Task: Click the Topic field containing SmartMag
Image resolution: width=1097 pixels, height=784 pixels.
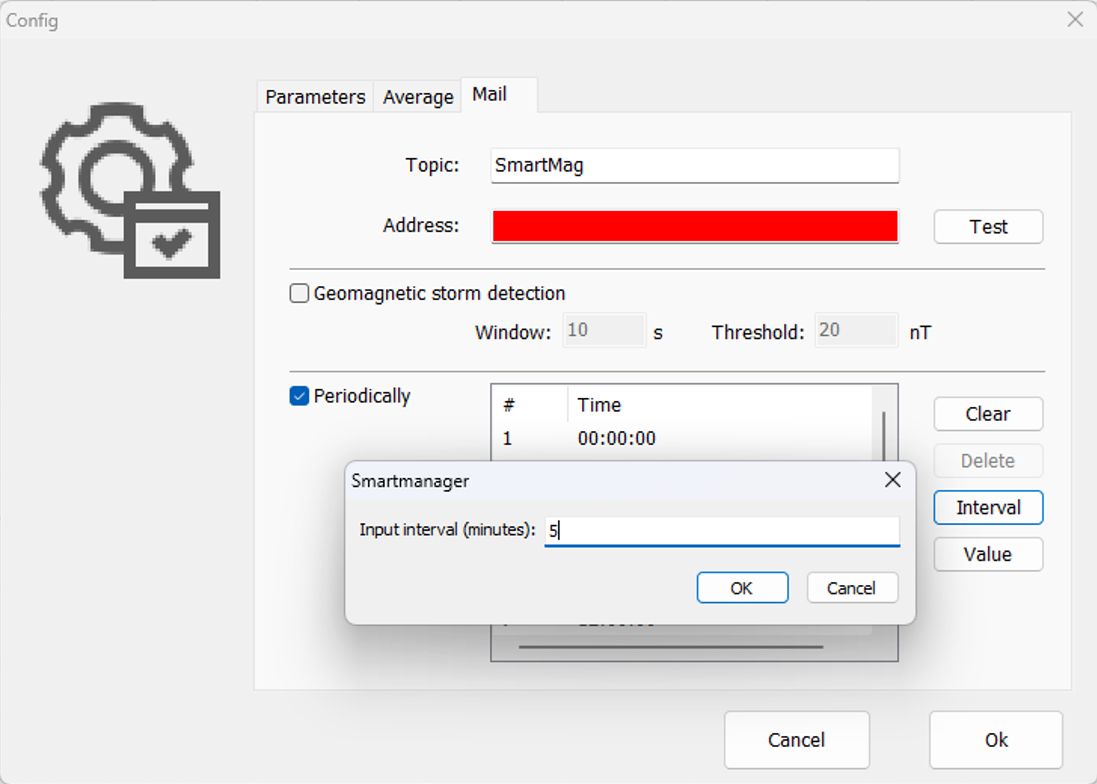Action: [695, 166]
